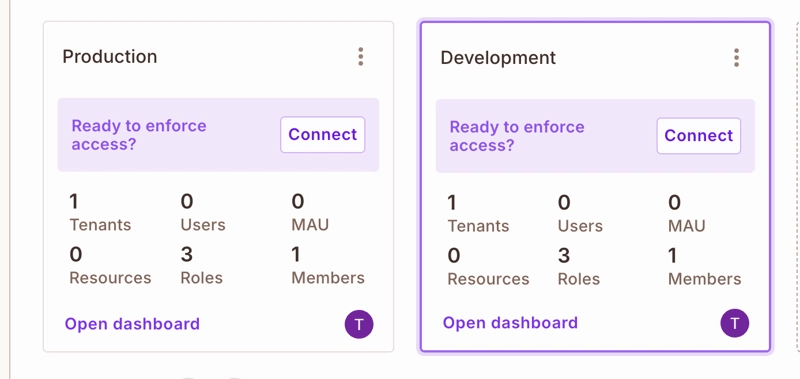Click Connect in the Production card
The width and height of the screenshot is (800, 379).
click(322, 135)
